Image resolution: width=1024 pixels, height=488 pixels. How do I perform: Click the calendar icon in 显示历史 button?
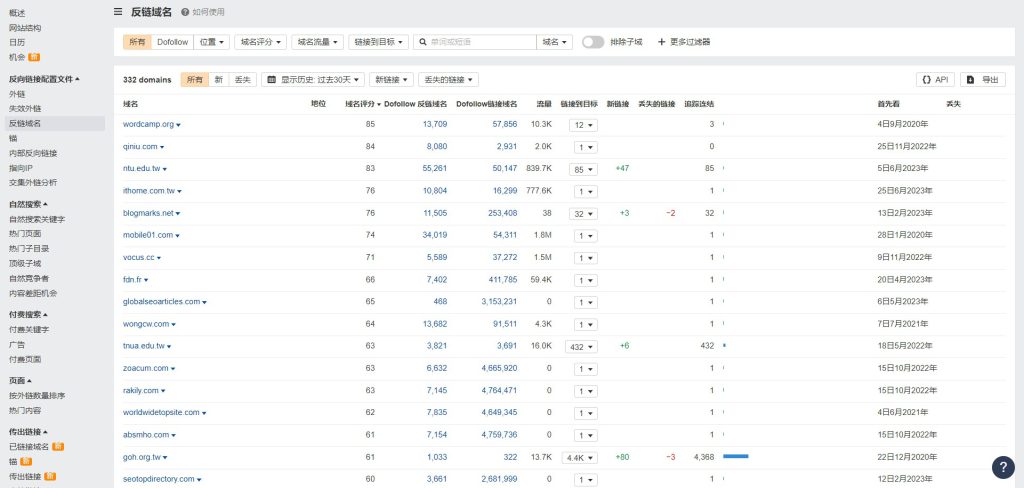272,80
